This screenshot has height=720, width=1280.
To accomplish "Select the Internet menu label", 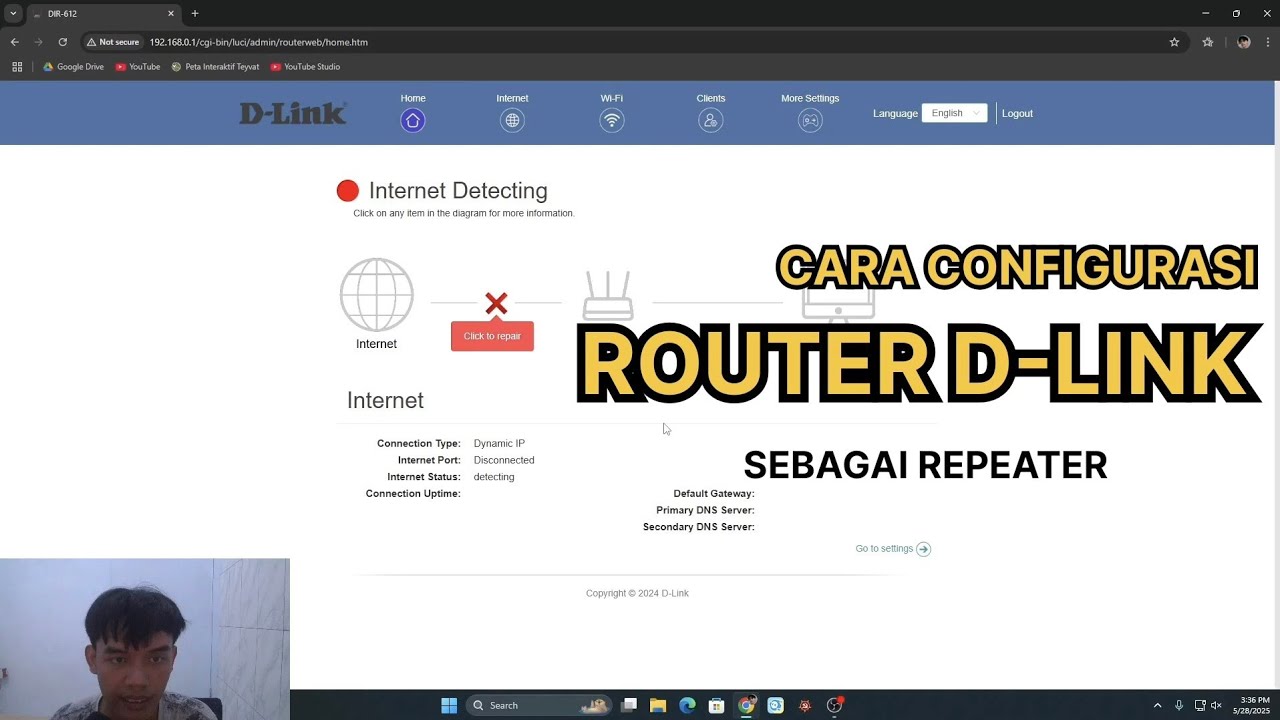I will [512, 98].
